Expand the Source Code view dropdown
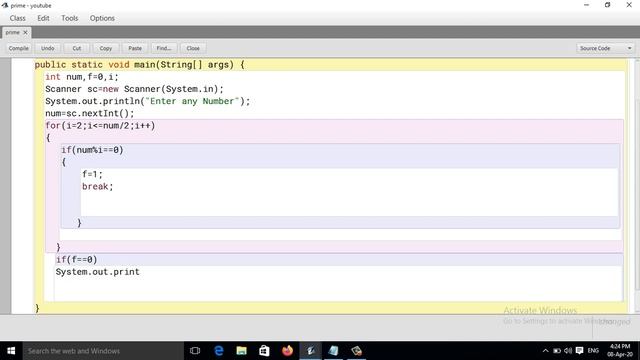 [x=606, y=48]
